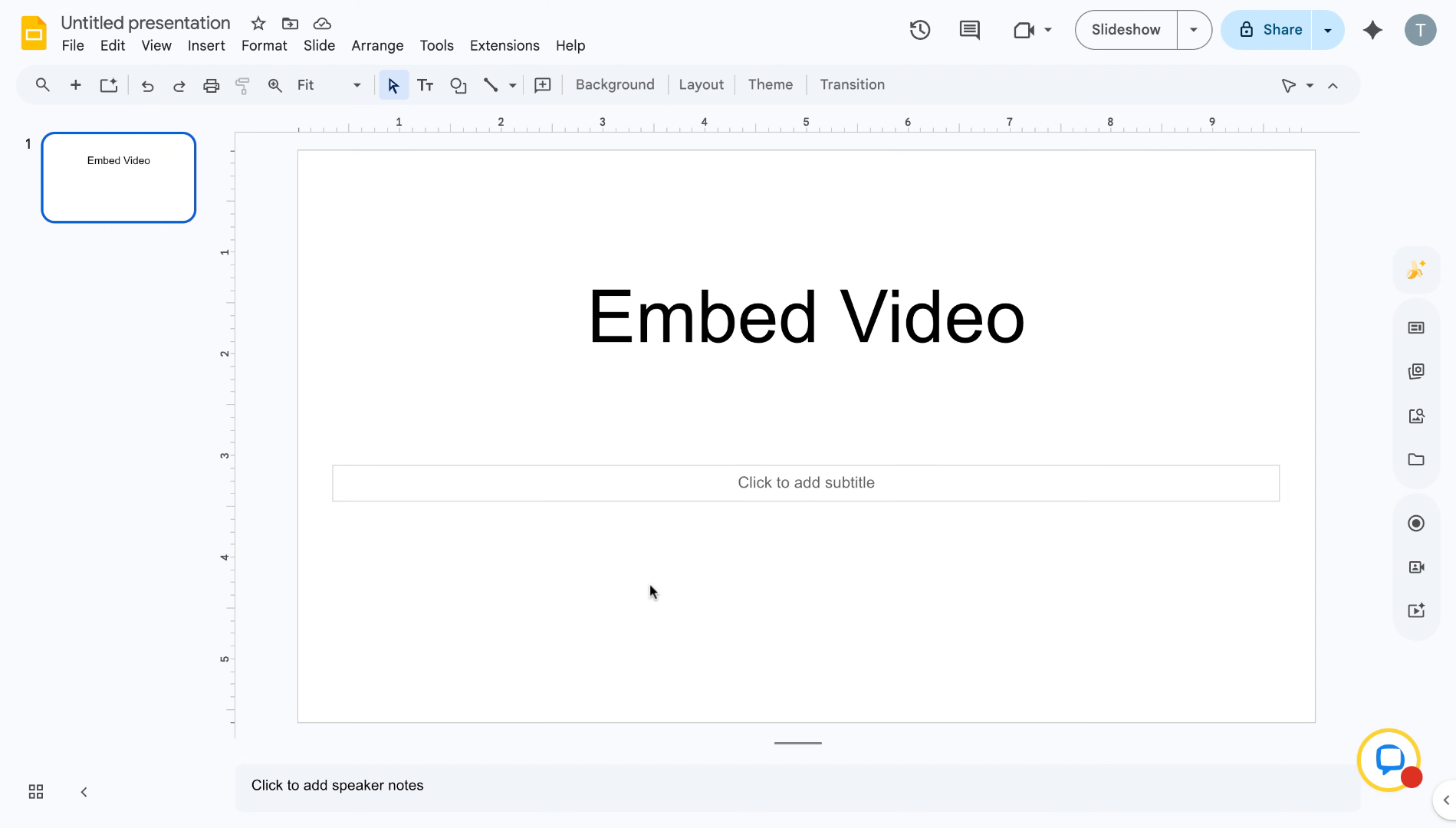
Task: Open the Tools menu
Action: pos(436,46)
